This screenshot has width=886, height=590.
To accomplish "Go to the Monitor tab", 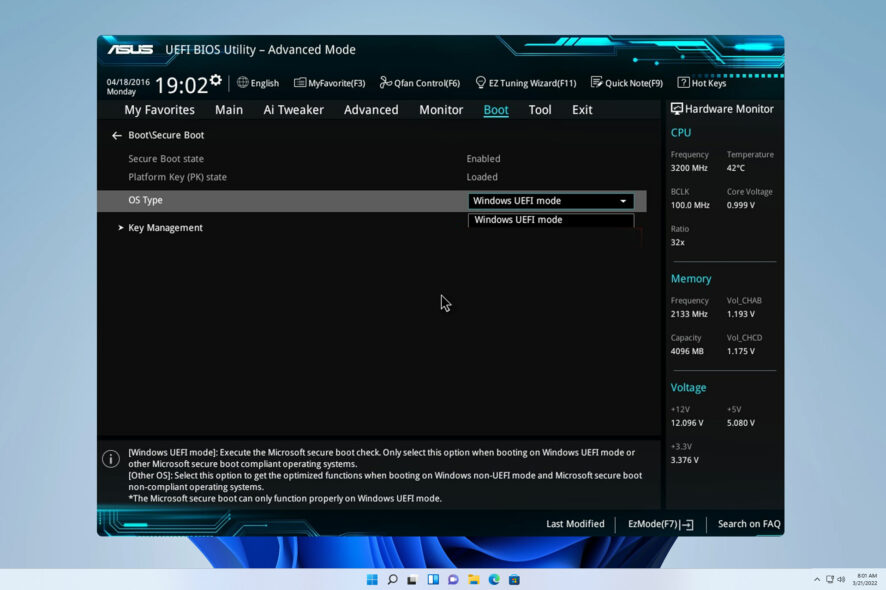I will click(x=441, y=110).
